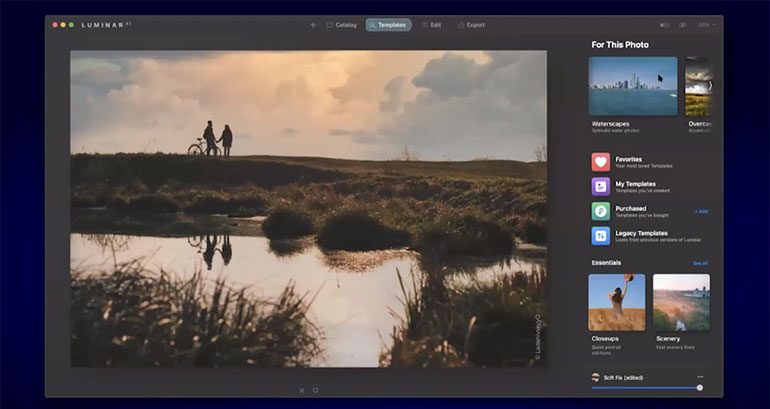This screenshot has height=409, width=770.
Task: Open the zoom percentage dropdown
Action: [705, 25]
